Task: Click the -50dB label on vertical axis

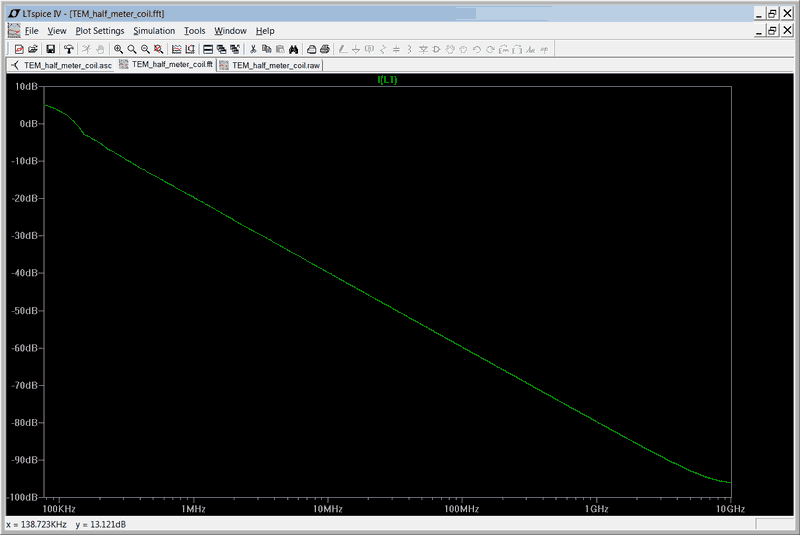Action: pyautogui.click(x=24, y=311)
